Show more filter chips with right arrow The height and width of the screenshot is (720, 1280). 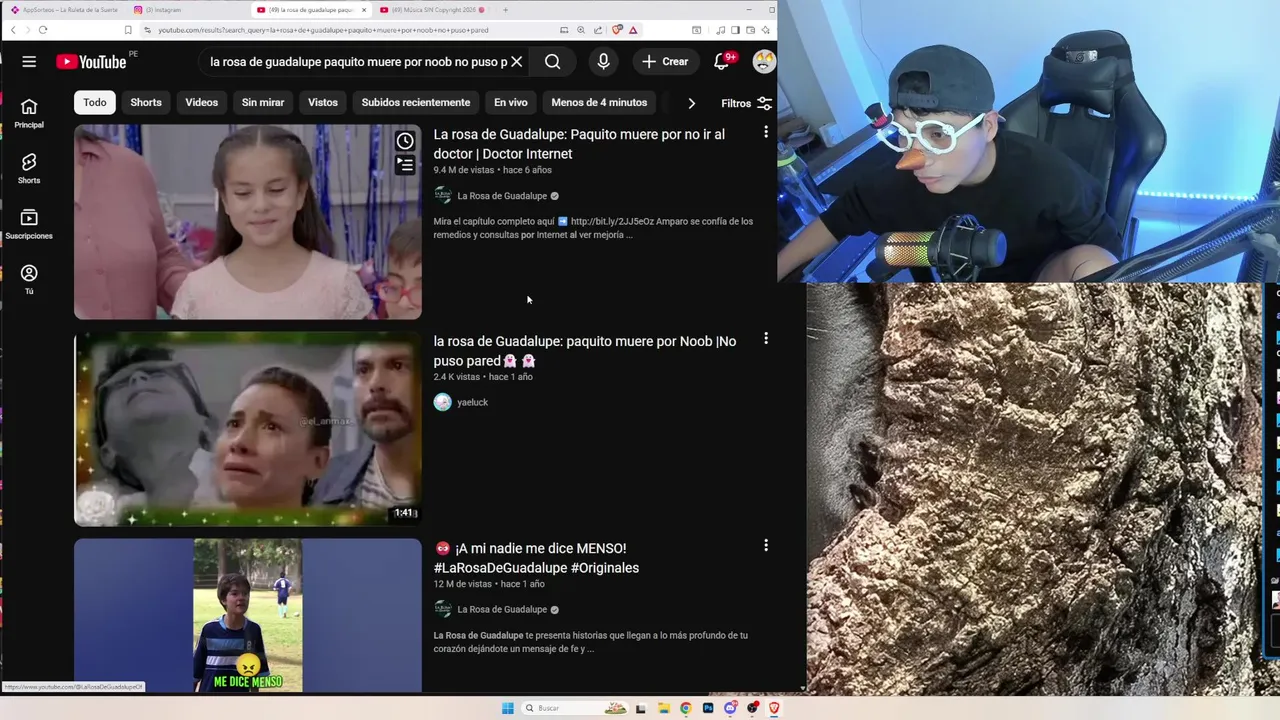tap(691, 103)
